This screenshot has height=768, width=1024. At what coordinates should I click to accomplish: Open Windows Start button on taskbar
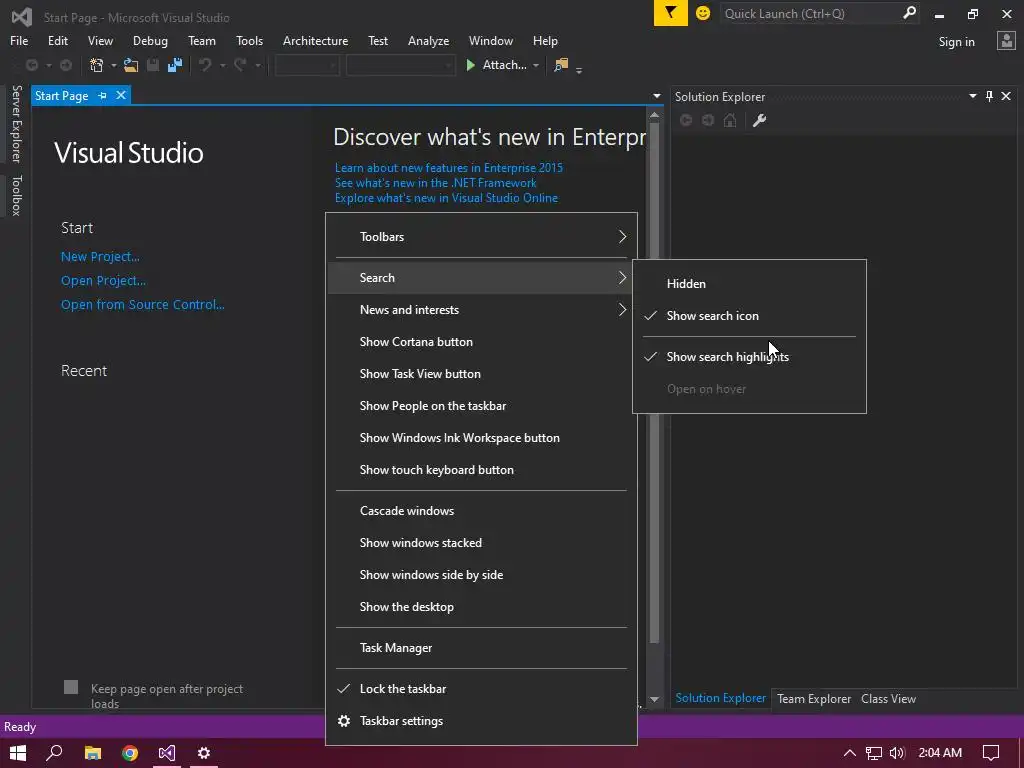tap(18, 753)
